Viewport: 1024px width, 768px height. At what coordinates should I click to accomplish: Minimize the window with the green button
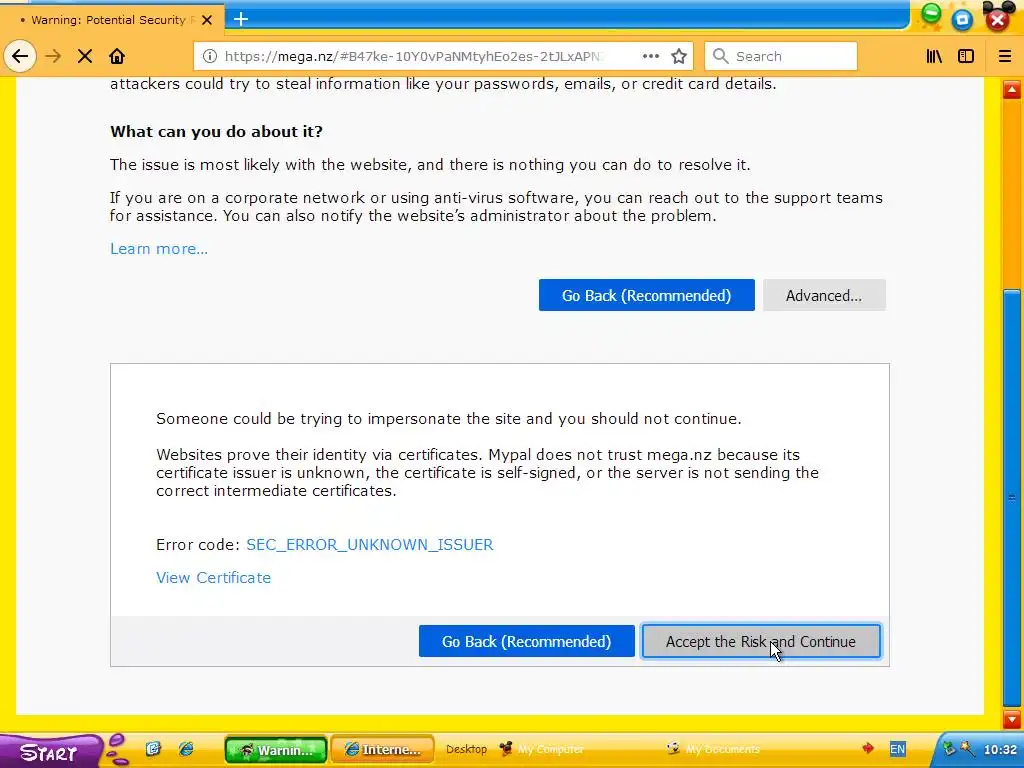pyautogui.click(x=931, y=14)
